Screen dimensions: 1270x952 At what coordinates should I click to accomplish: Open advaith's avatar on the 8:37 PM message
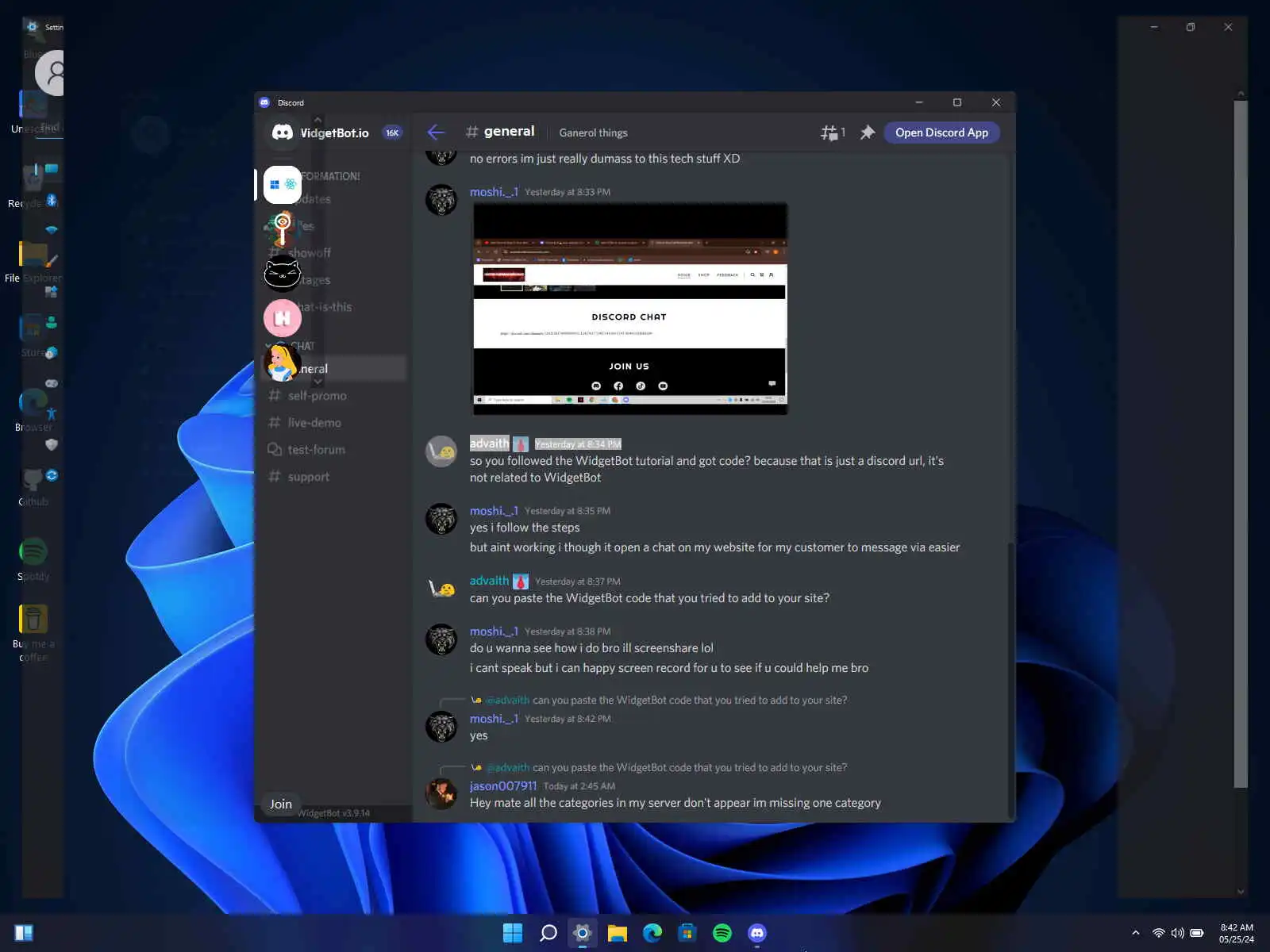coord(441,589)
